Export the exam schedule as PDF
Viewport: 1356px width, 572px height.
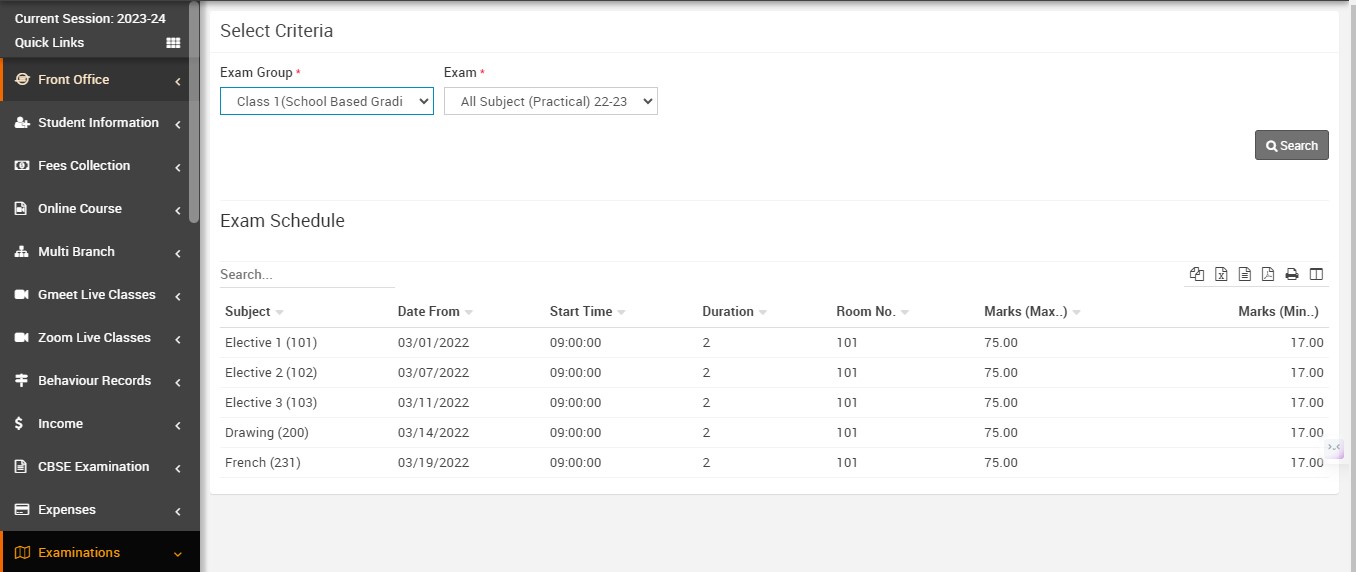pyautogui.click(x=1268, y=274)
